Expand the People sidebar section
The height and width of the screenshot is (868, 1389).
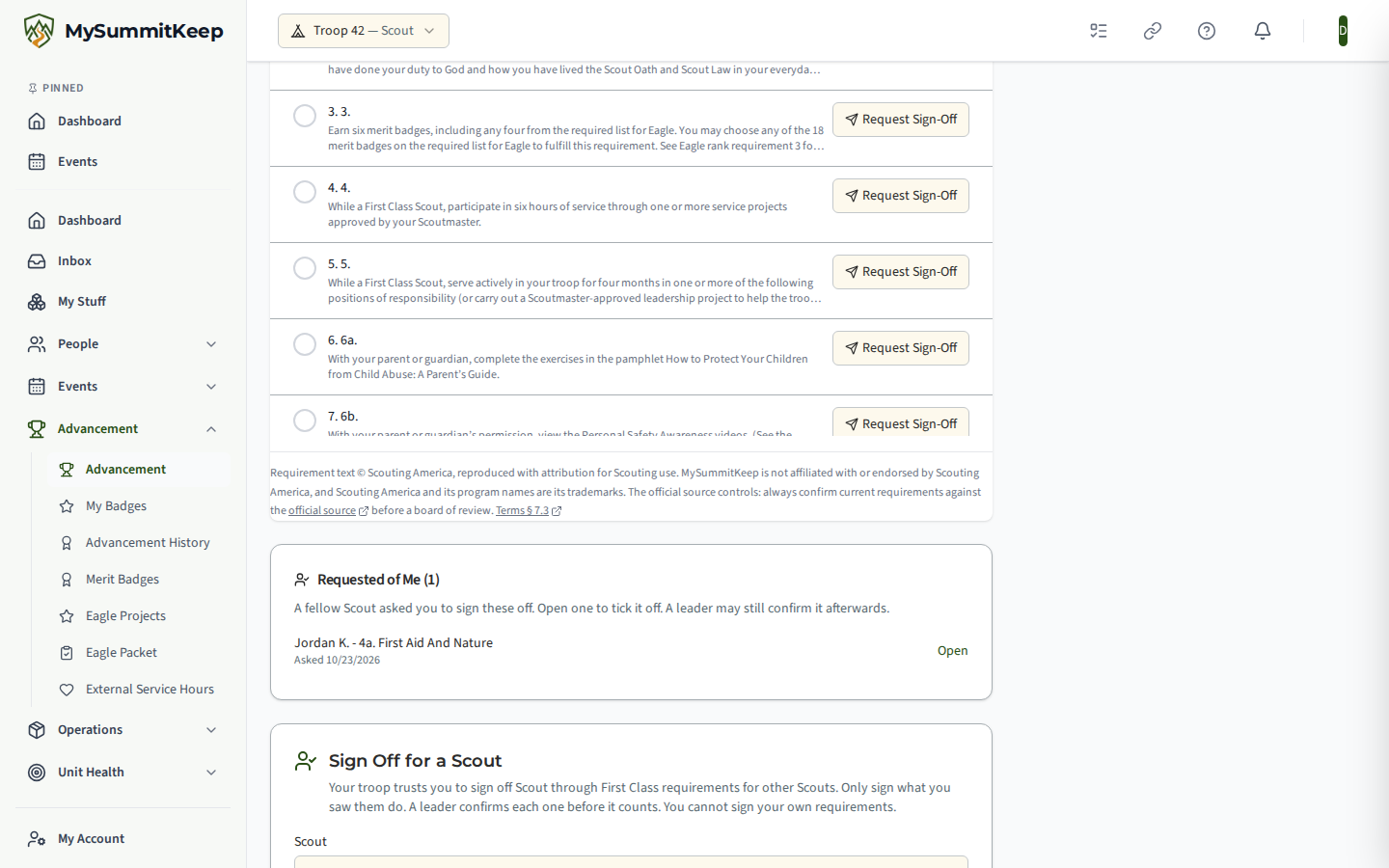[x=123, y=343]
